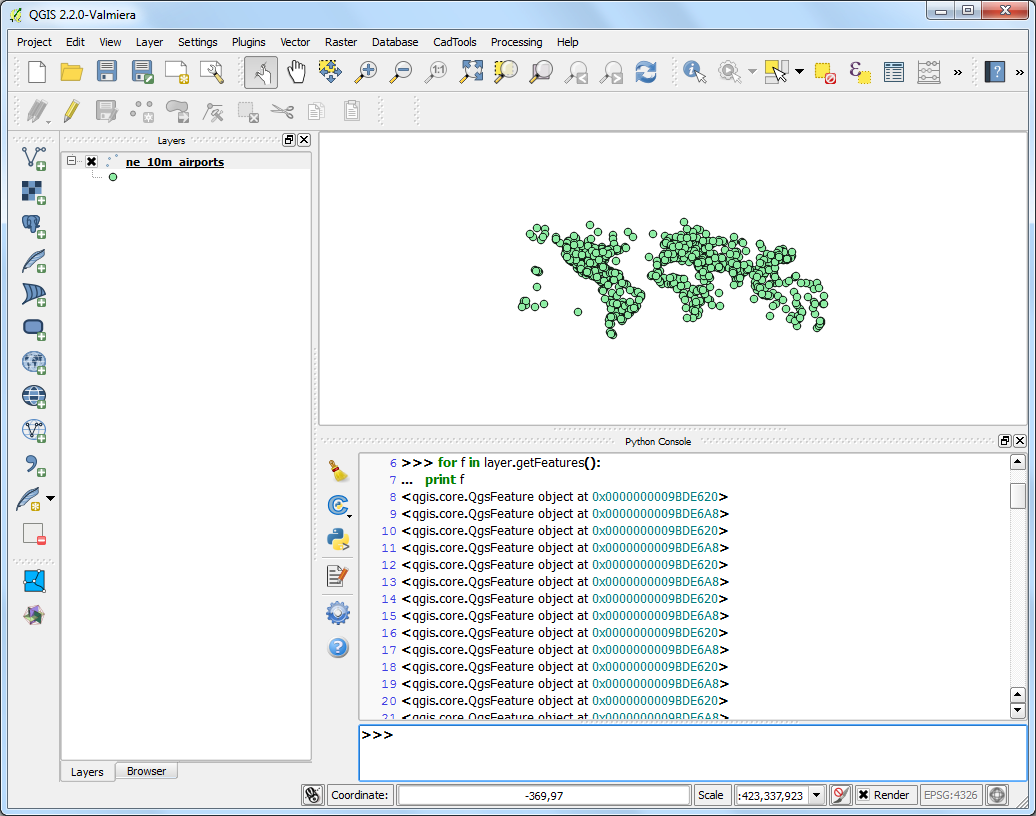Screen dimensions: 1036x816
Task: Open the Help contents toolbar icon
Action: point(994,71)
